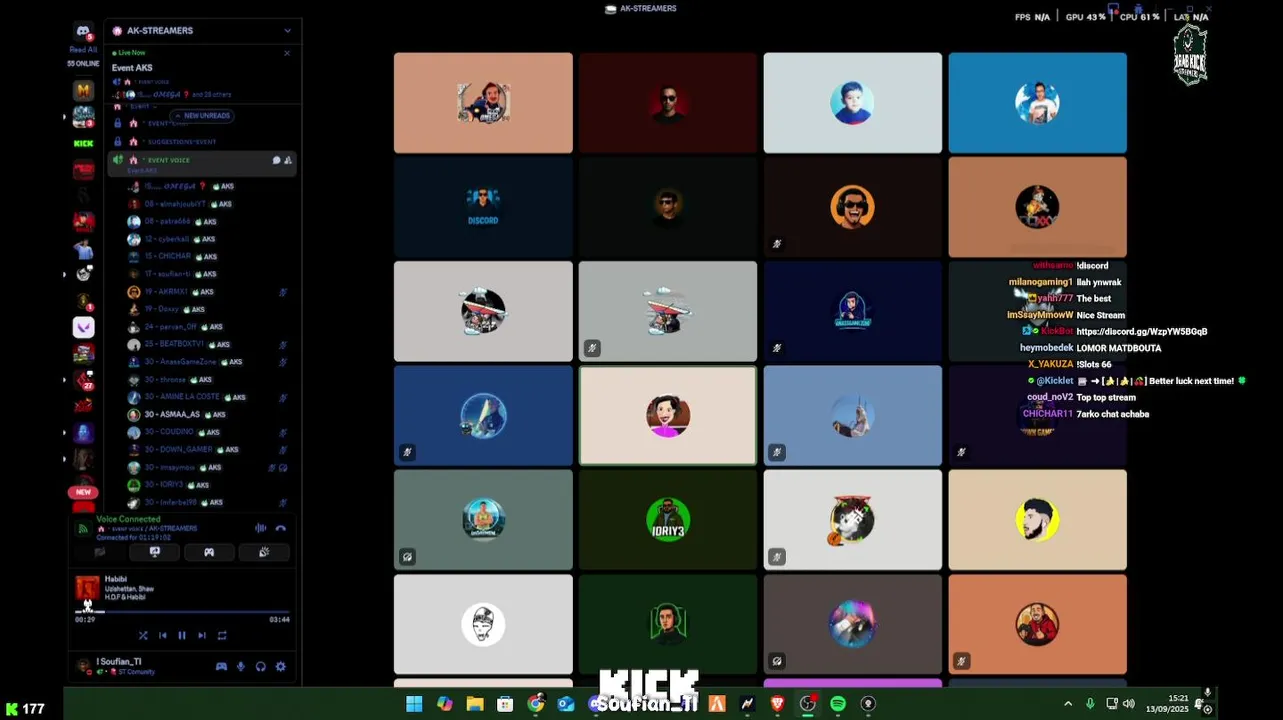Screen dimensions: 1283x720
Task: Open Windows Start menu
Action: 414,704
